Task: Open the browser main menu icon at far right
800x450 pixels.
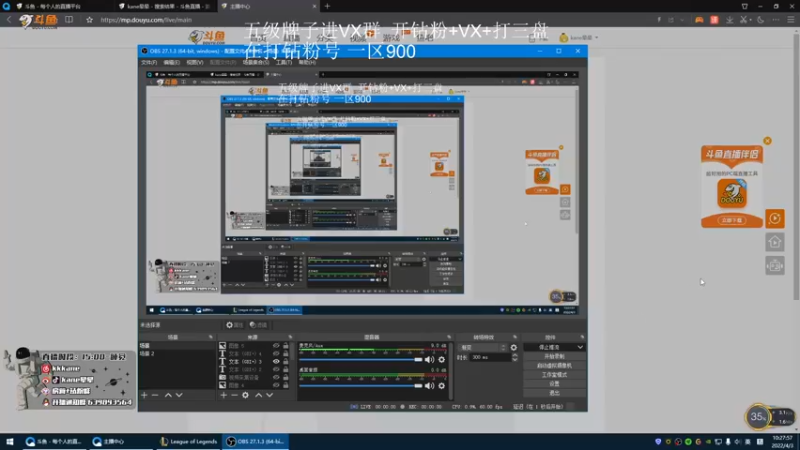Action: (791, 20)
